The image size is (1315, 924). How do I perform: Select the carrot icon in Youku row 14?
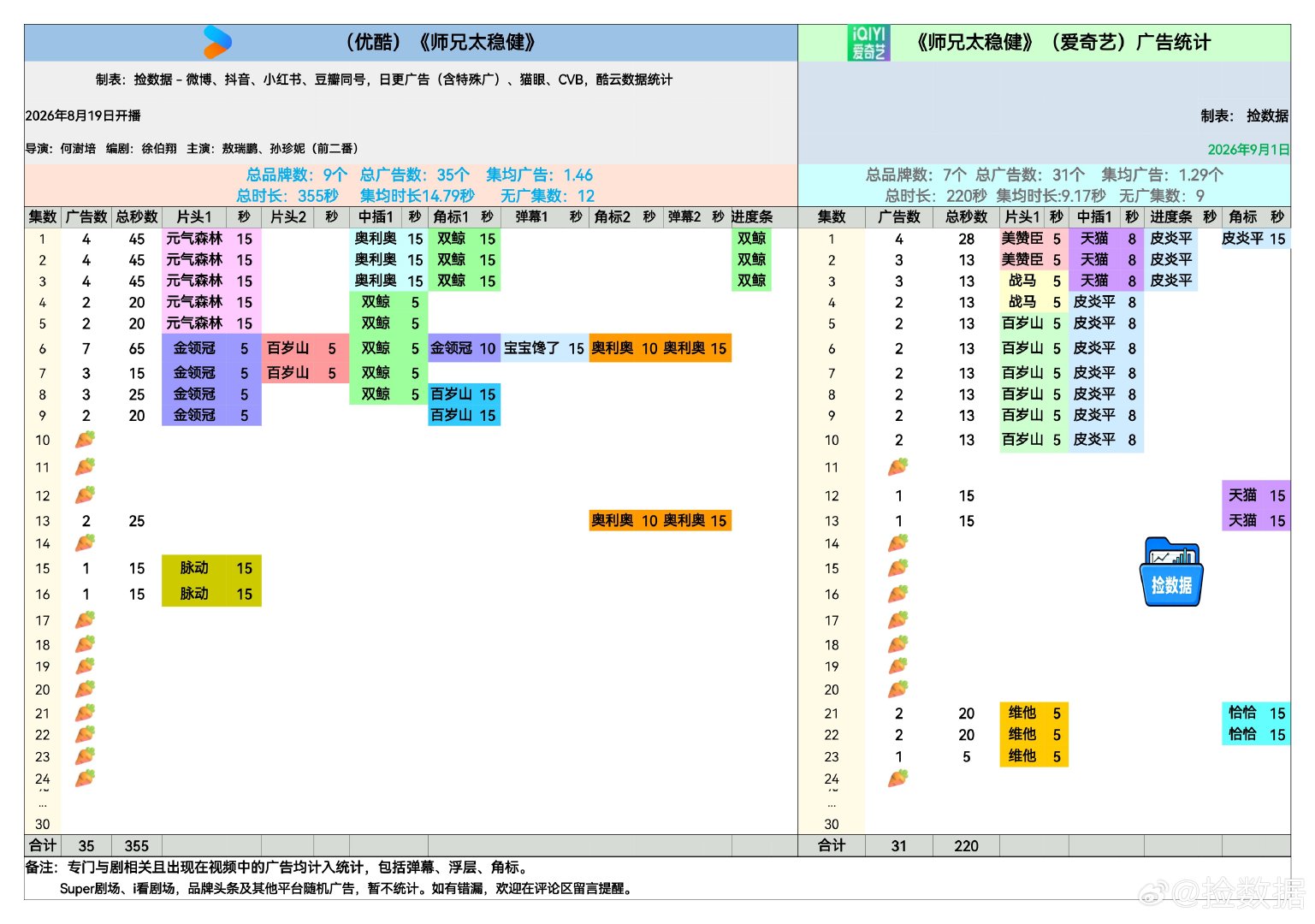(85, 543)
